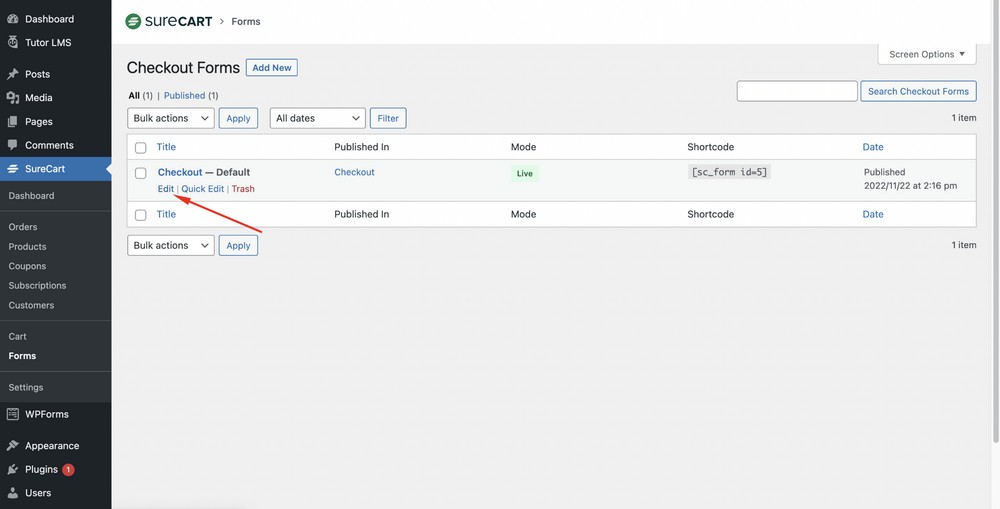Open the top Bulk actions dropdown

click(171, 118)
